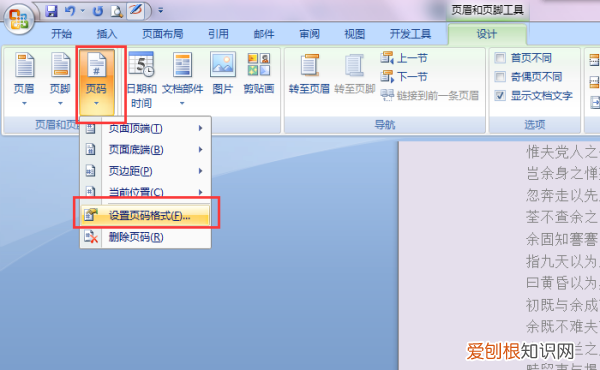Expand the 页眉 dropdown arrow
This screenshot has height=370, width=600.
24,103
